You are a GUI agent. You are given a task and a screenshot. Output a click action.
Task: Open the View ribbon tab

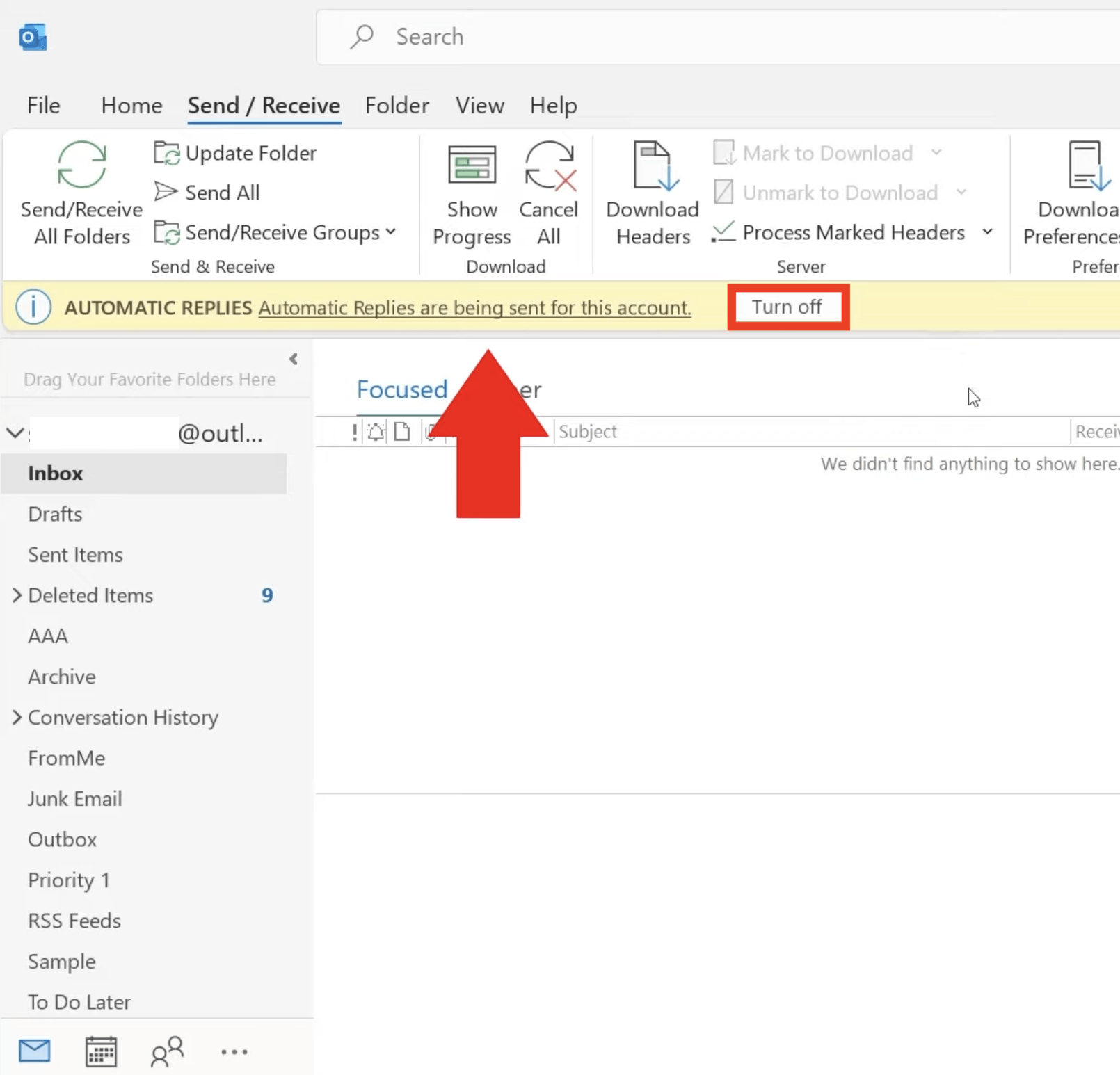(479, 106)
